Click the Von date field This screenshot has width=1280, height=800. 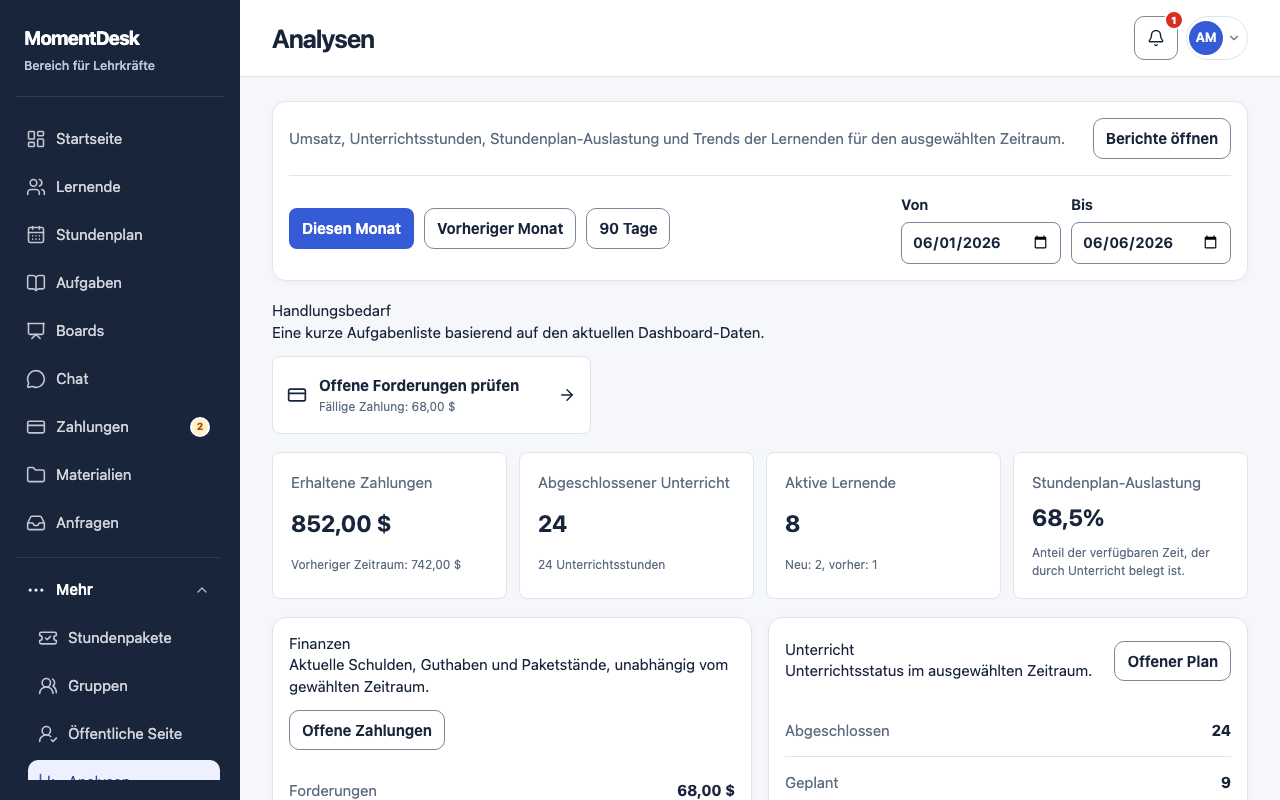coord(981,243)
